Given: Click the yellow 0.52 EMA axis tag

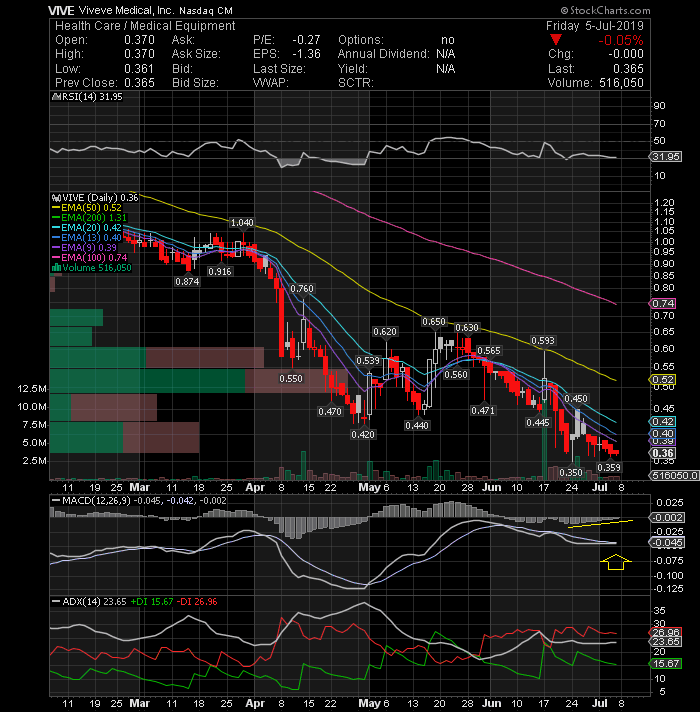Looking at the screenshot, I should pos(663,380).
